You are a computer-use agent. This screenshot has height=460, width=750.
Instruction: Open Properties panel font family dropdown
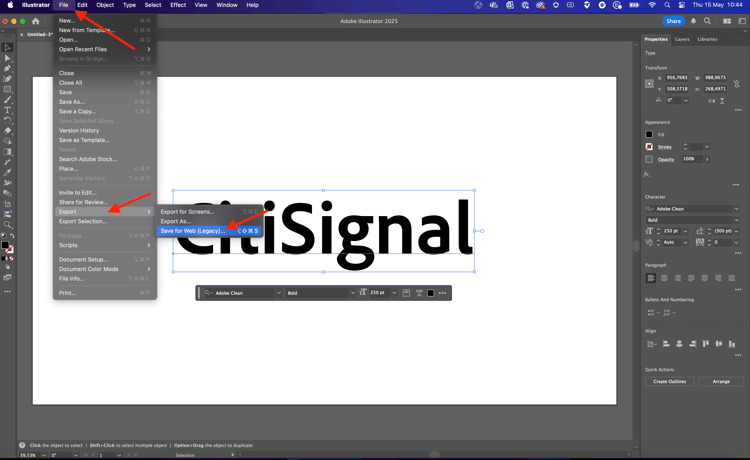pos(737,209)
